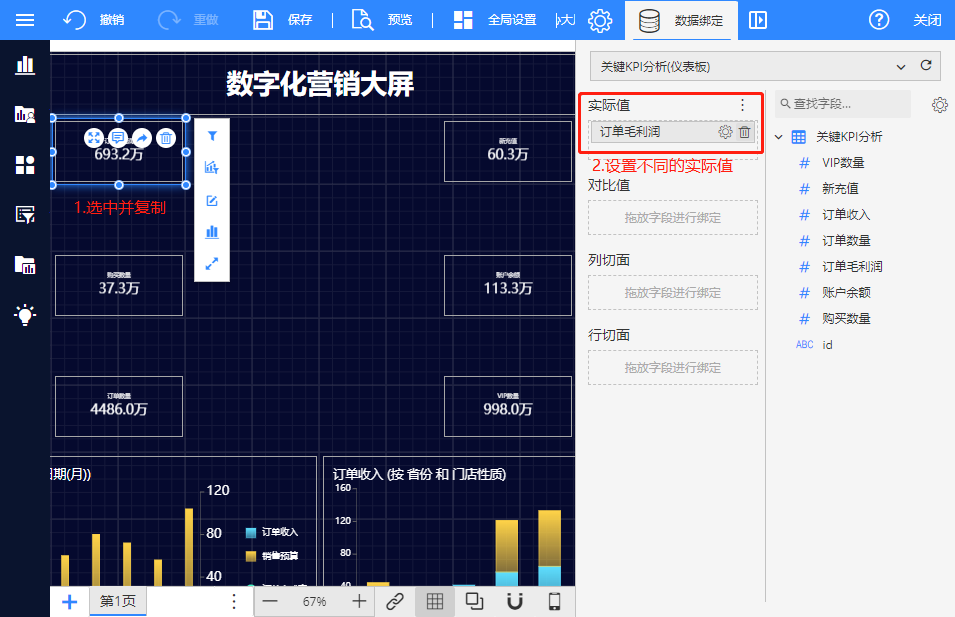Collapse the 关键KPI分析 tree node

pos(780,137)
